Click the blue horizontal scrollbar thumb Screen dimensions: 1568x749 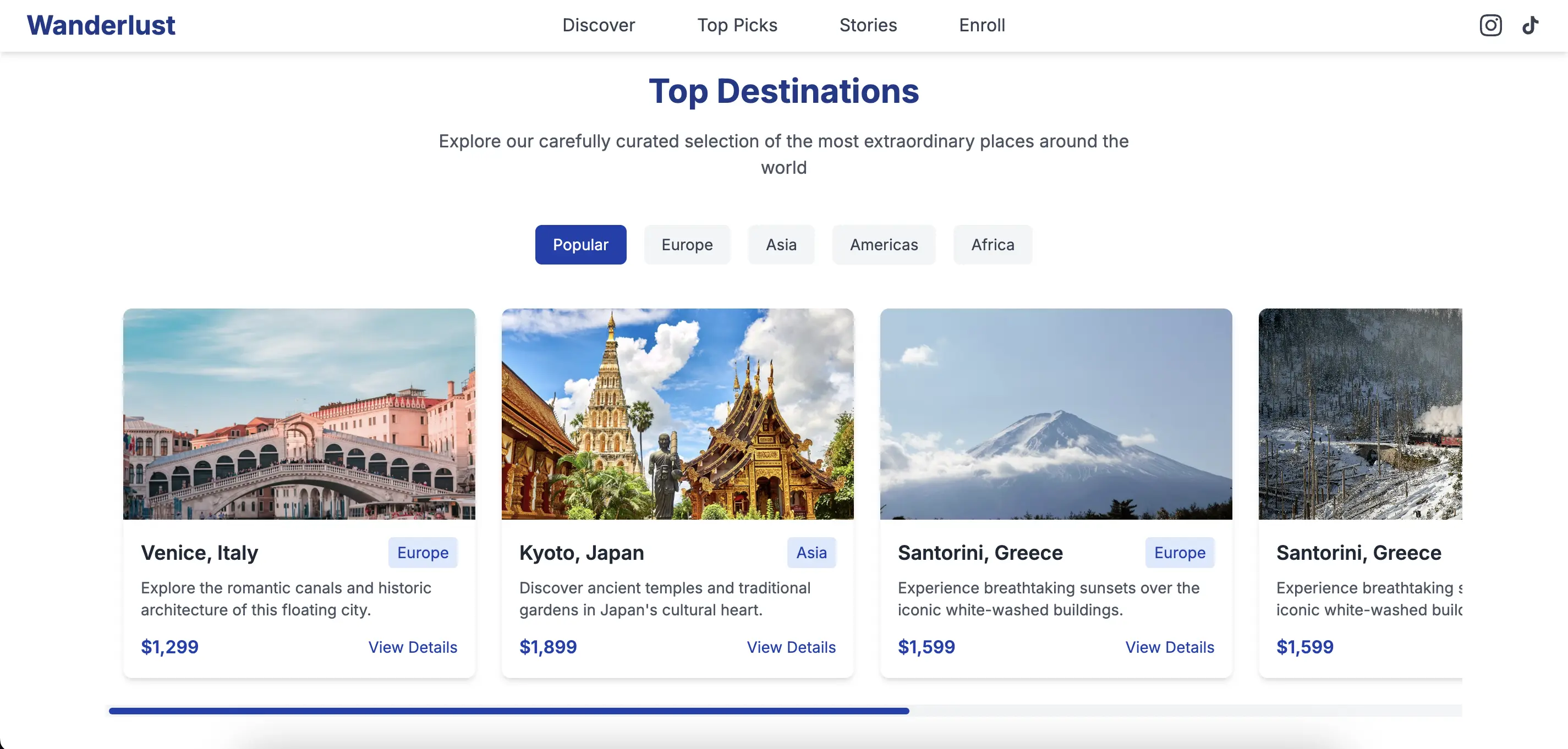click(509, 711)
